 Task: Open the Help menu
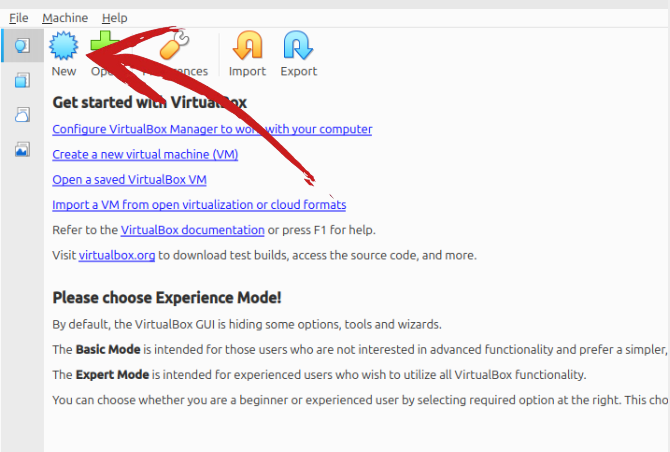coord(115,18)
